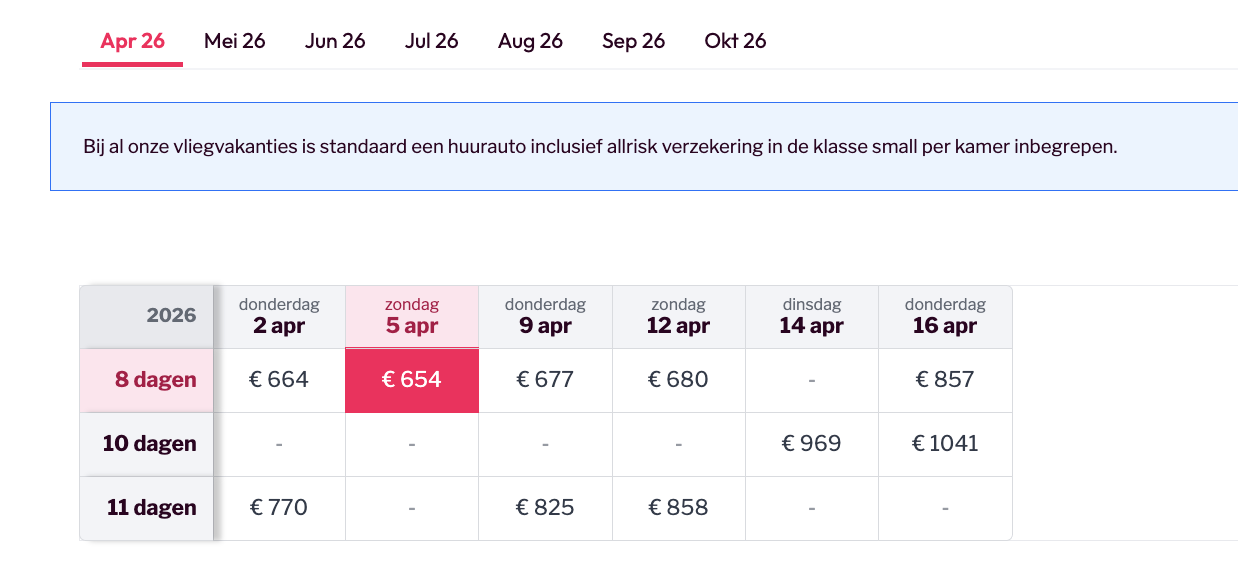This screenshot has width=1238, height=574.
Task: Open the Jun 26 month tab
Action: point(335,41)
